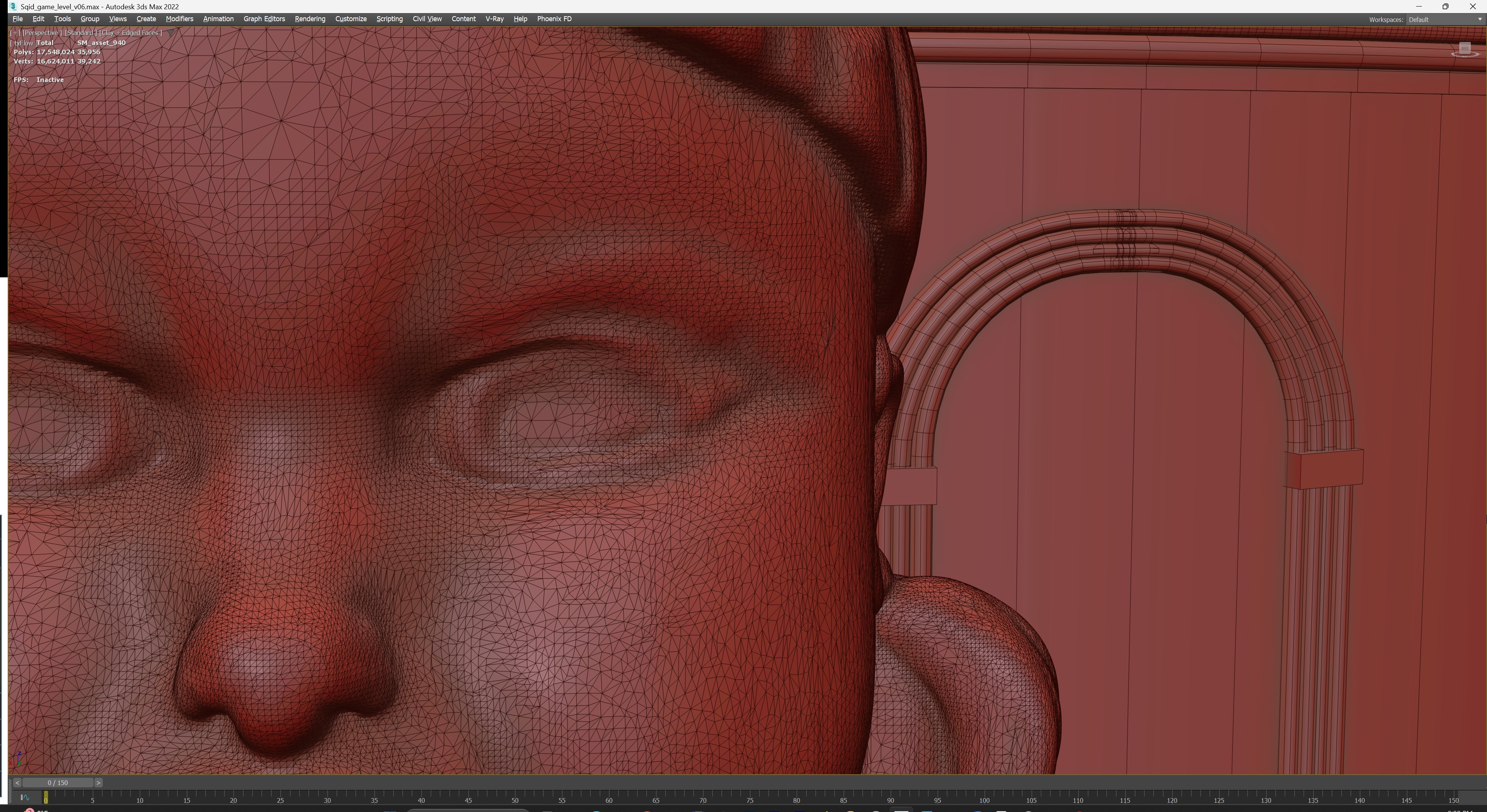
Task: Click the 0 / 150 time slider
Action: pos(58,783)
